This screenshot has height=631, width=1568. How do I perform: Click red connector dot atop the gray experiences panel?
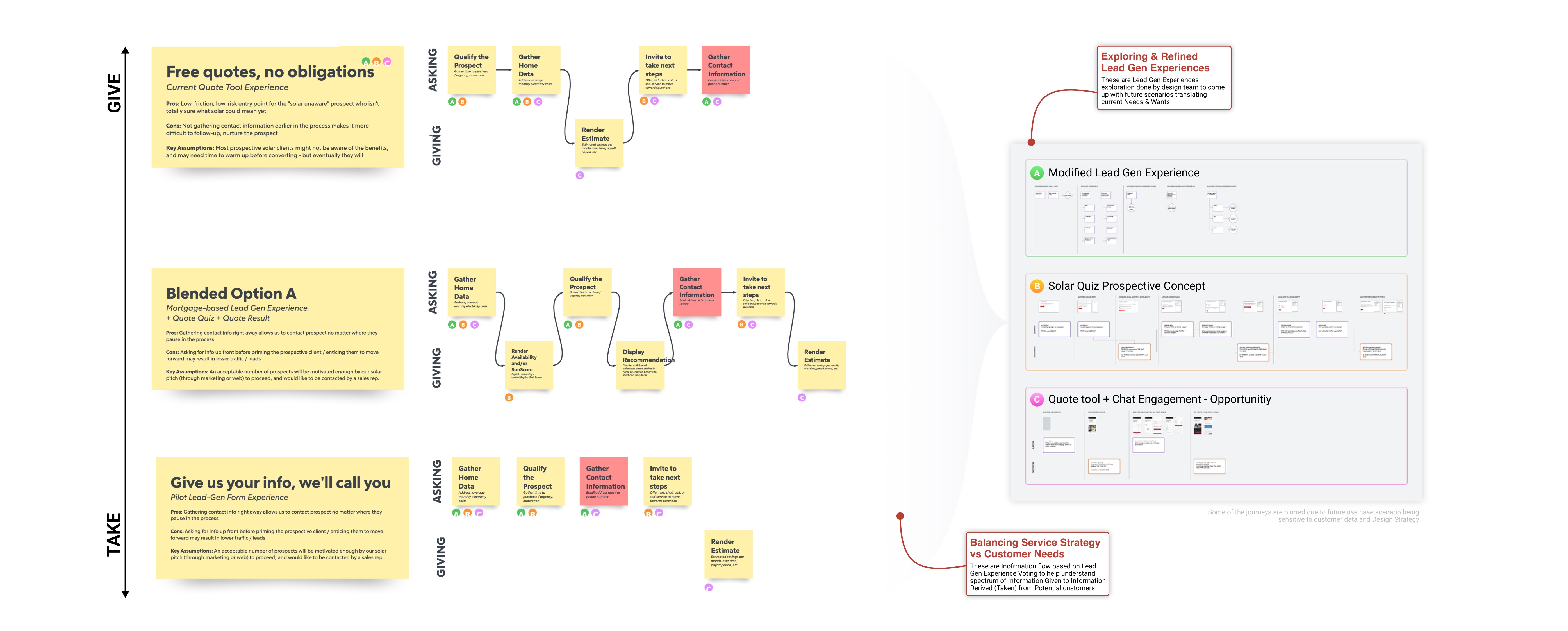pyautogui.click(x=1031, y=142)
